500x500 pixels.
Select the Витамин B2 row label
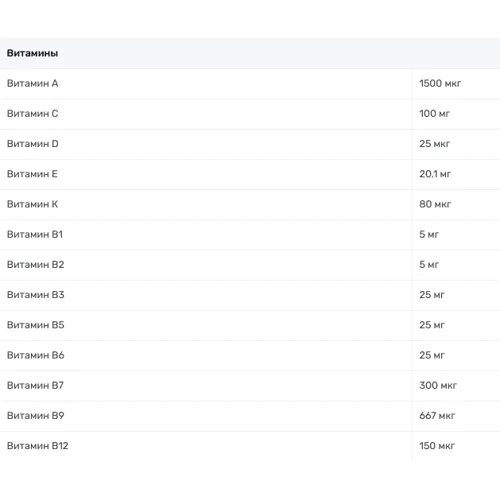[x=35, y=265]
